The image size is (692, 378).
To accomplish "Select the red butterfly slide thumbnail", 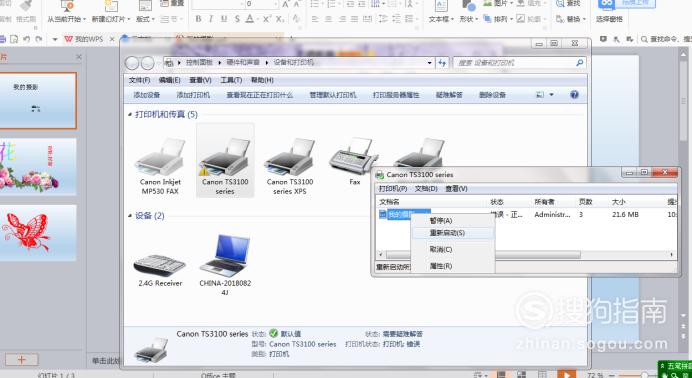I will (x=38, y=233).
